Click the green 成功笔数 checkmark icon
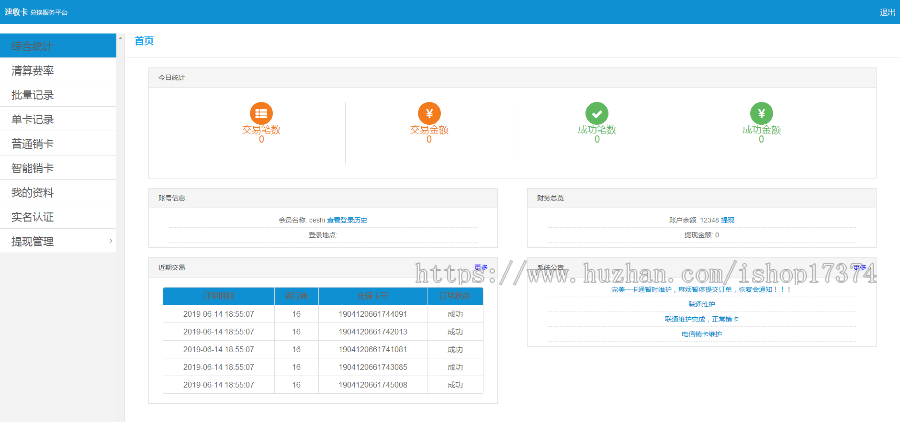This screenshot has height=422, width=900. (596, 113)
